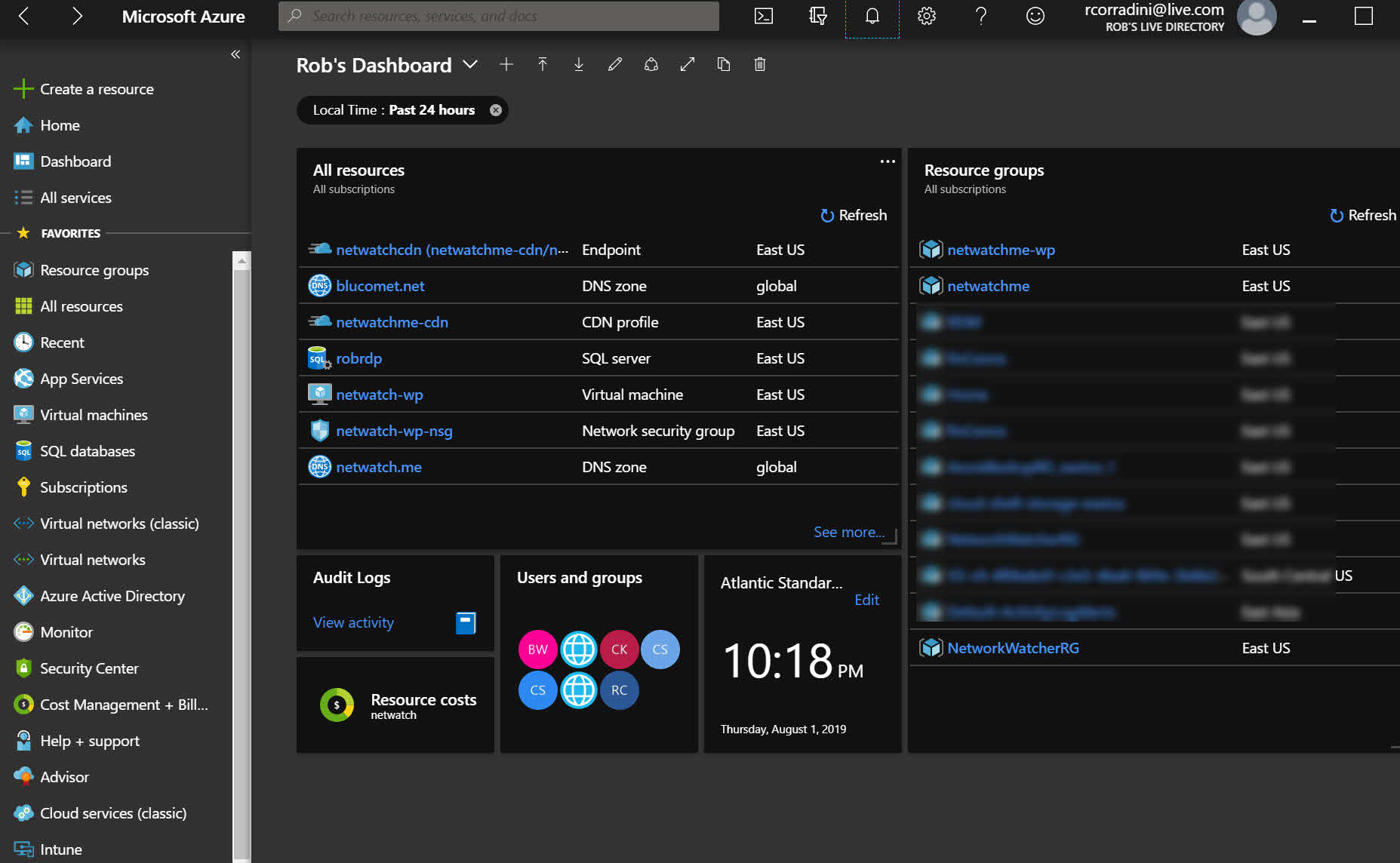The width and height of the screenshot is (1400, 863).
Task: Share the dashboard
Action: pyautogui.click(x=651, y=65)
